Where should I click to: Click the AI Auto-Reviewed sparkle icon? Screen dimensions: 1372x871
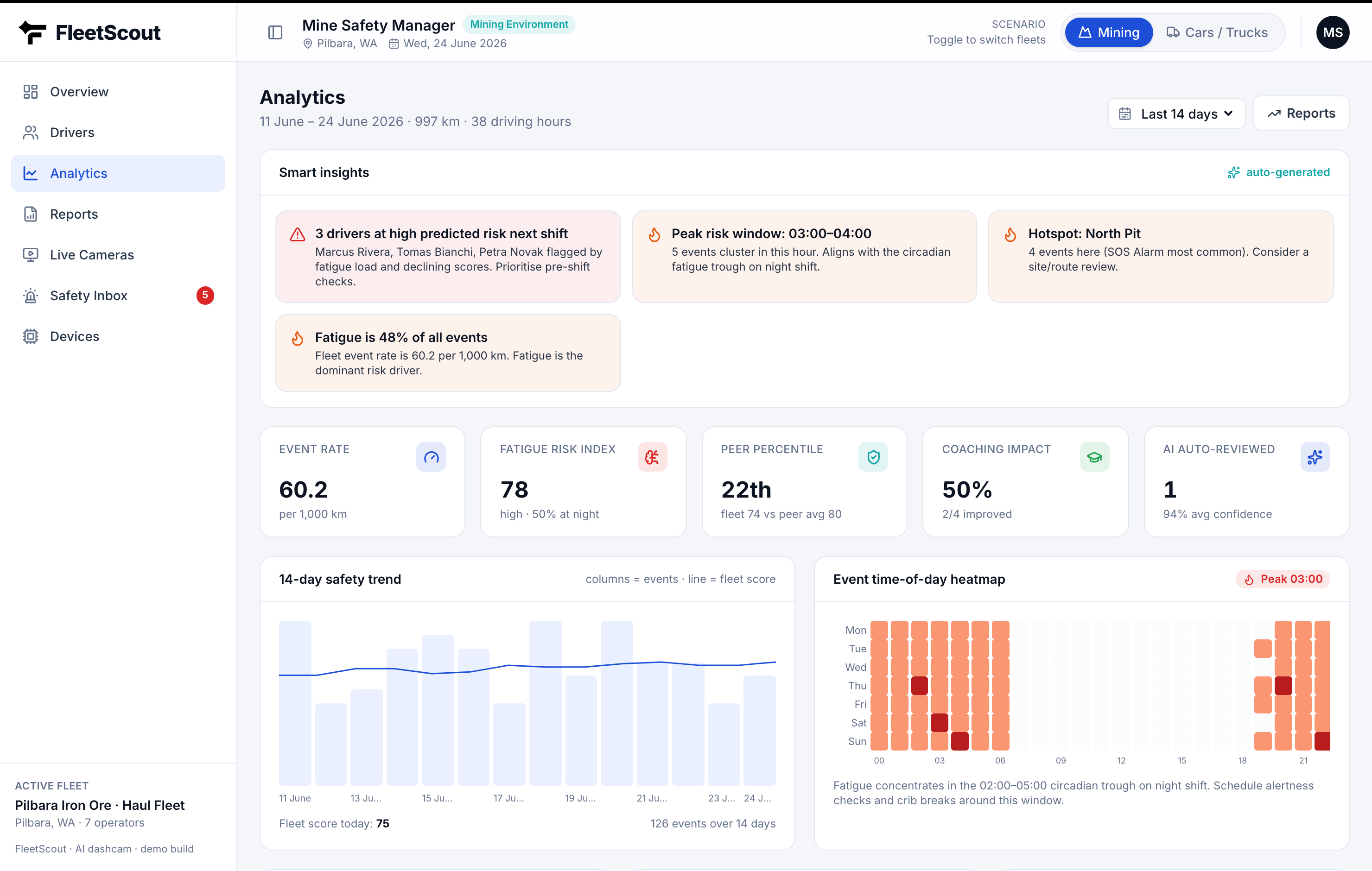[1315, 457]
